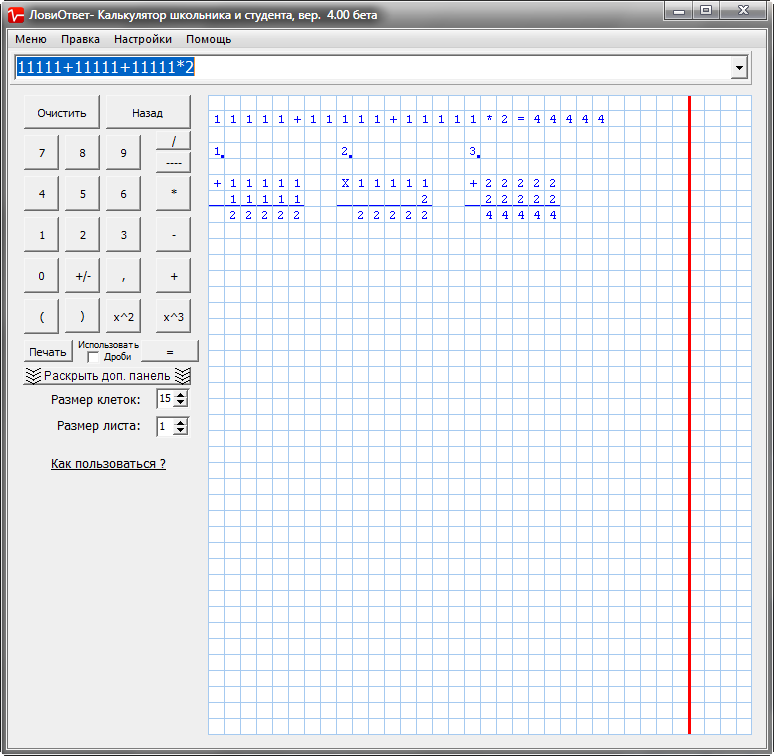The image size is (774, 756).
Task: Click the equals button
Action: pyautogui.click(x=169, y=351)
